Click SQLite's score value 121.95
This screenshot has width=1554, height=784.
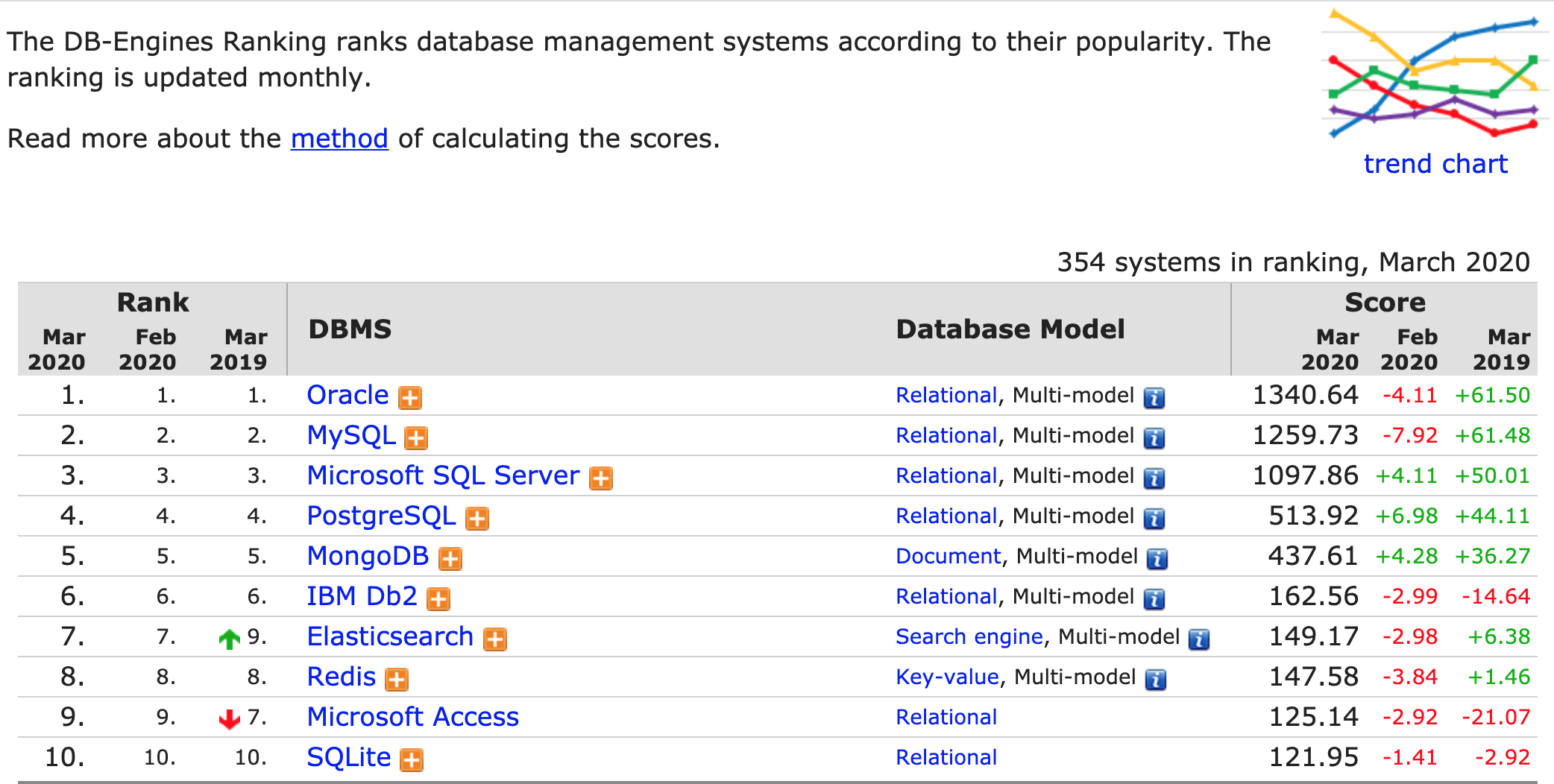coord(1313,757)
